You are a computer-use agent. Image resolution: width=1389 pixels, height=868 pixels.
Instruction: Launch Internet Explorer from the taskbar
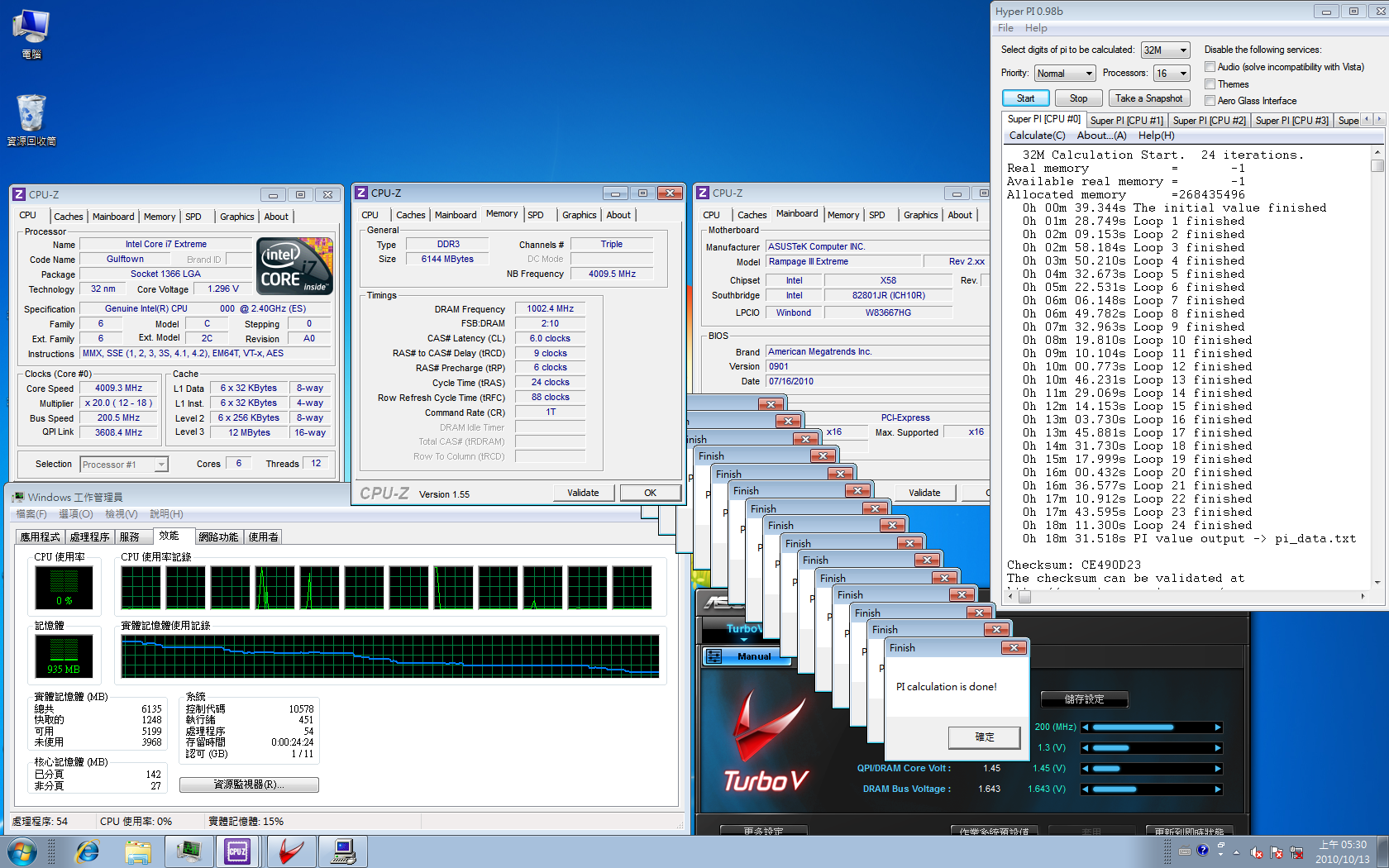pyautogui.click(x=87, y=851)
